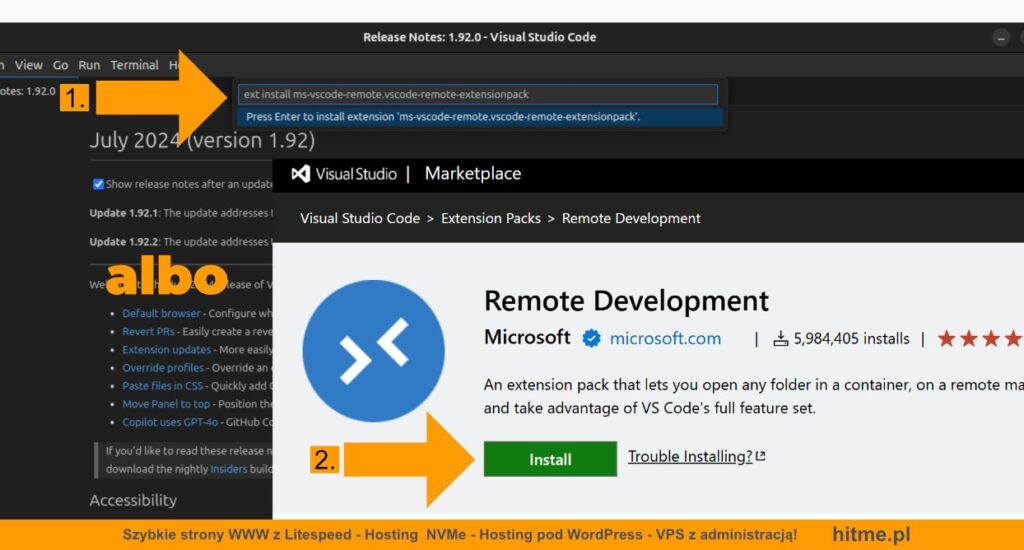
Task: Click the 'July 2024 (version 1.92)' heading
Action: point(202,140)
